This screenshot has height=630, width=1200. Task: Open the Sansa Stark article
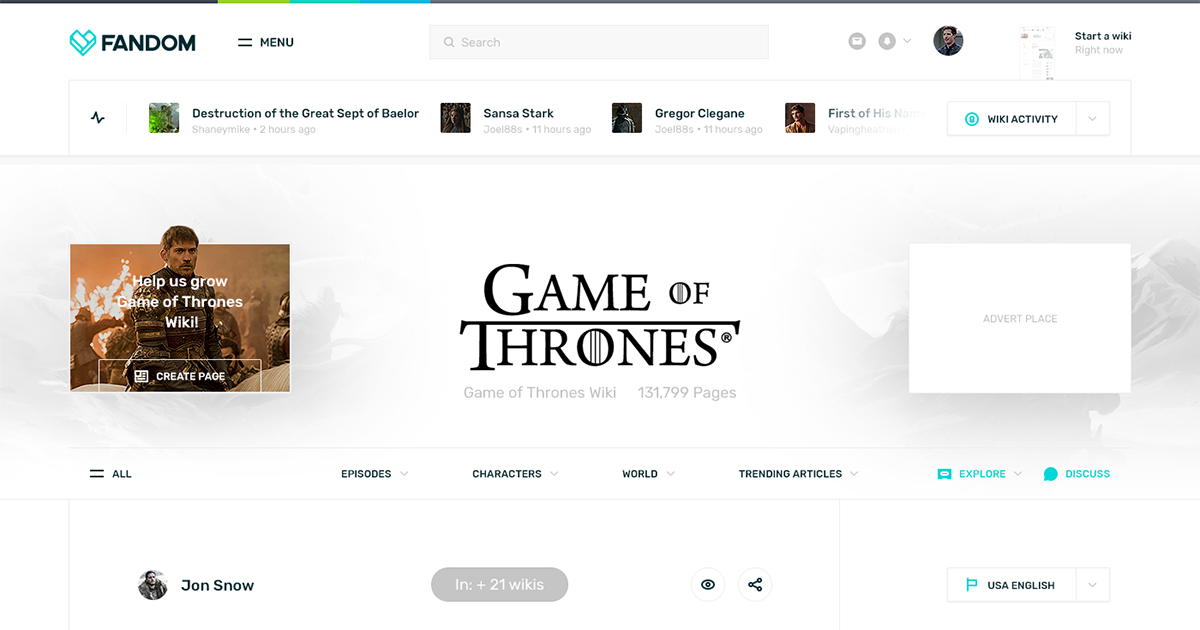pos(518,113)
